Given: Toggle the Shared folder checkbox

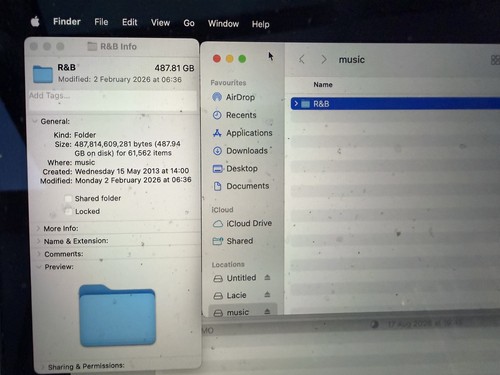Looking at the screenshot, I should tap(68, 199).
